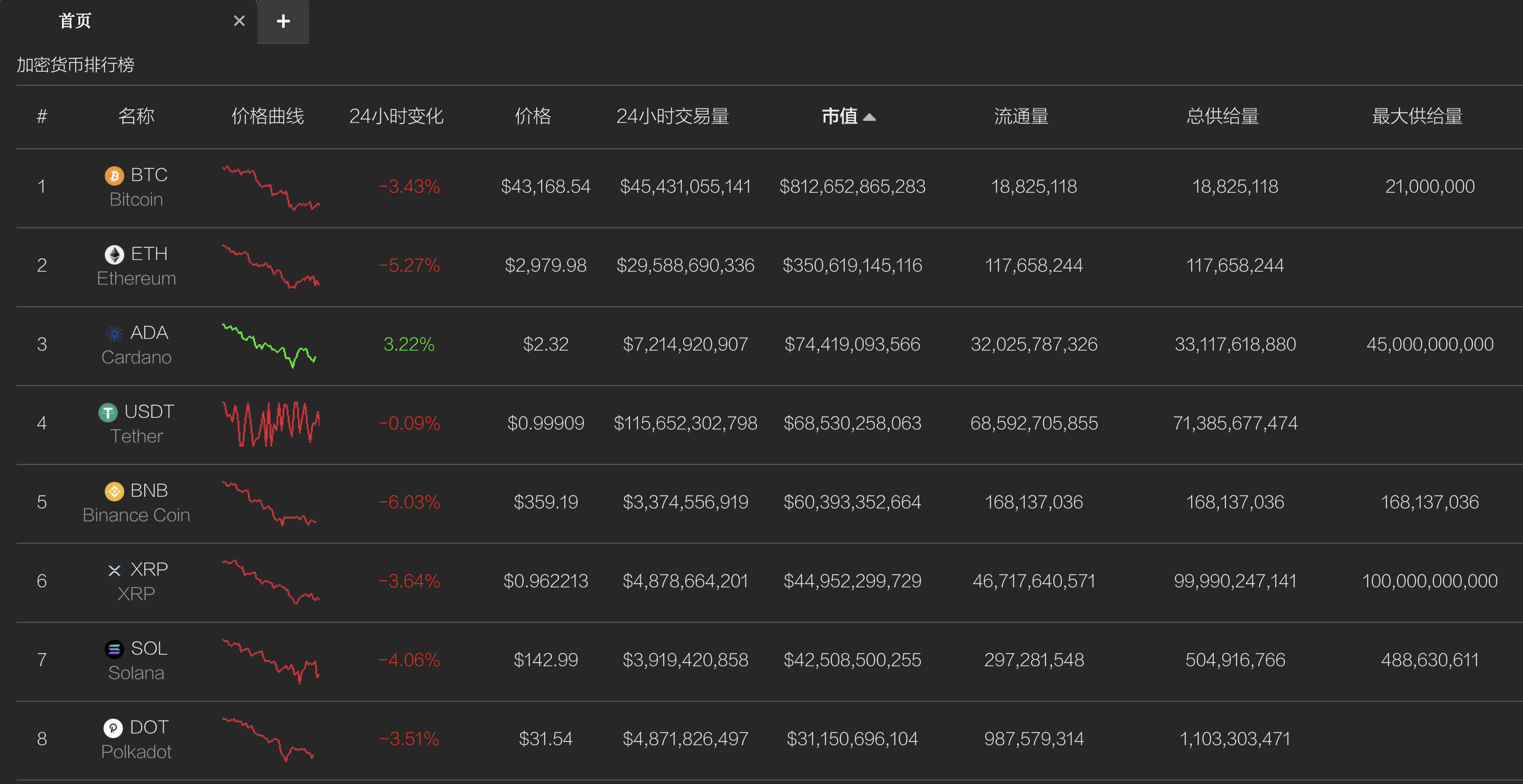Open the Binance Coin price sparkline

pos(269,503)
